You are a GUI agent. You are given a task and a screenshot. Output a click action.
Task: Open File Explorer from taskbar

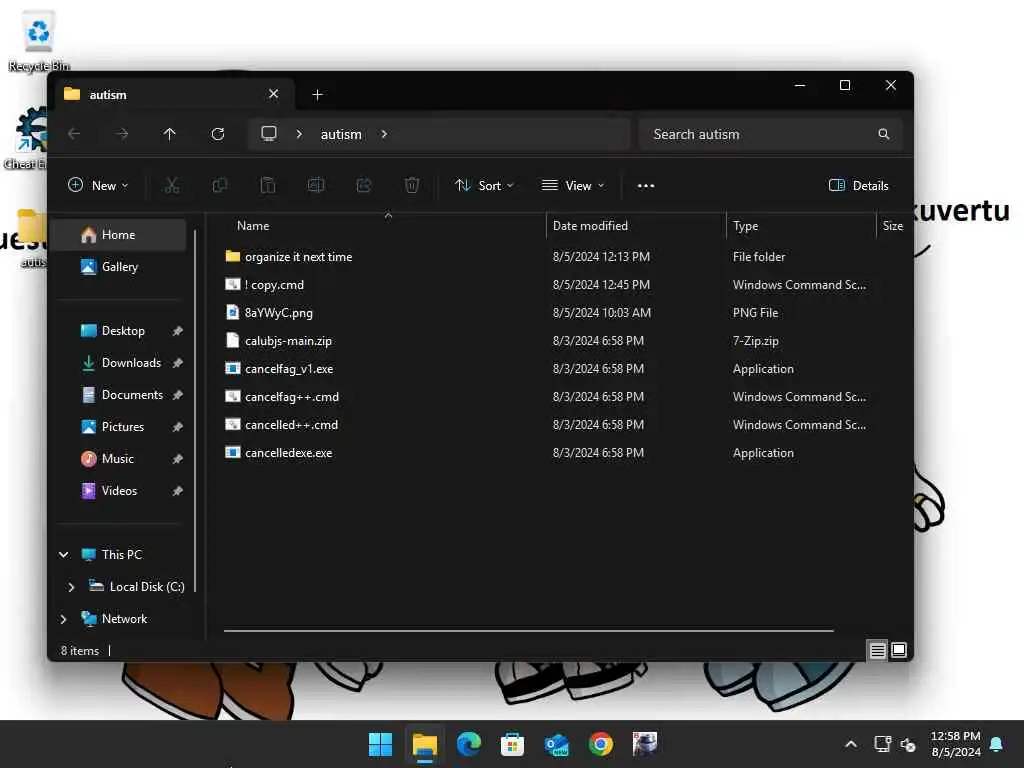click(x=424, y=744)
